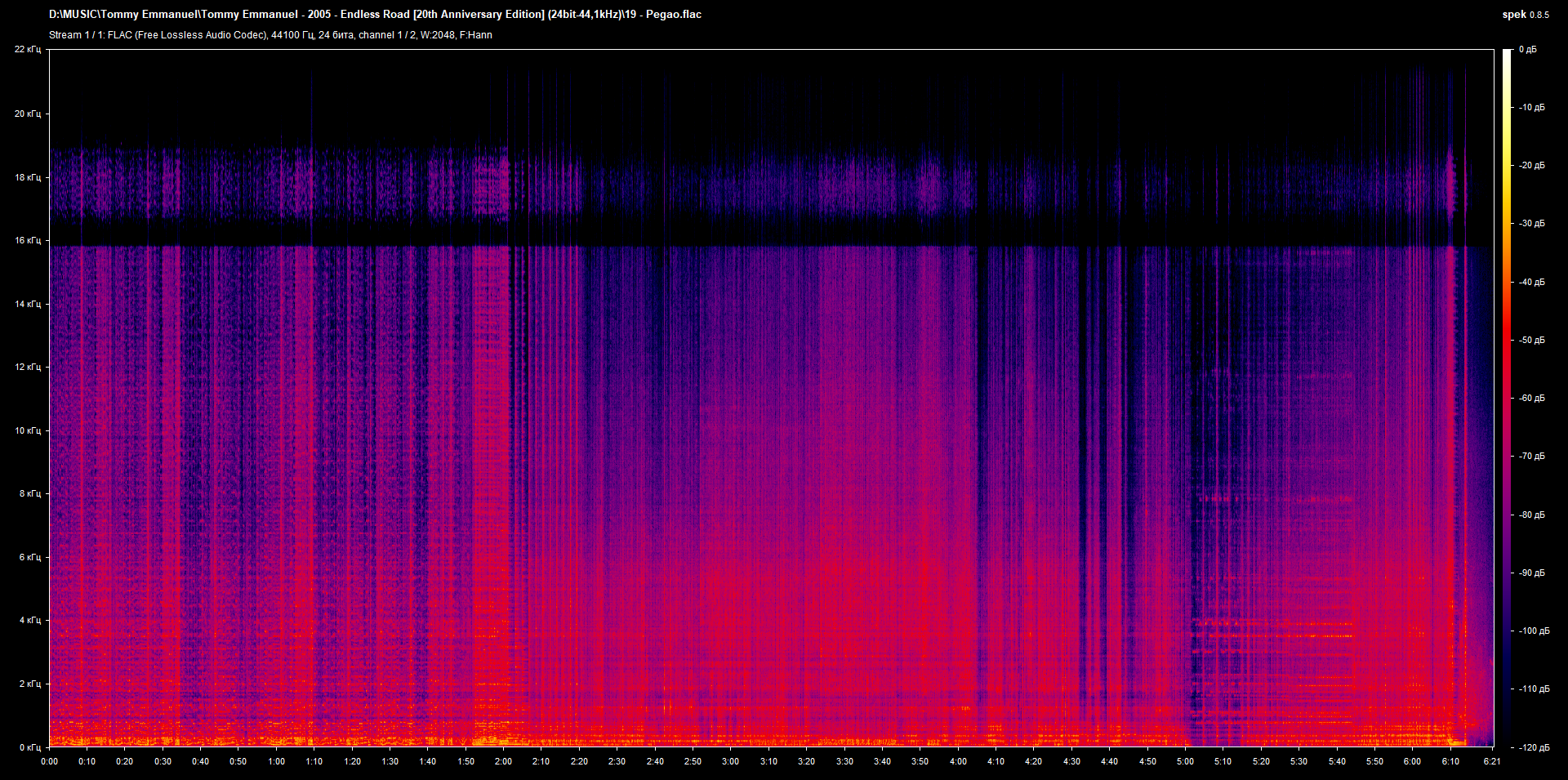This screenshot has width=1568, height=780.
Task: Select the 5:00 time axis marker
Action: [x=1185, y=761]
